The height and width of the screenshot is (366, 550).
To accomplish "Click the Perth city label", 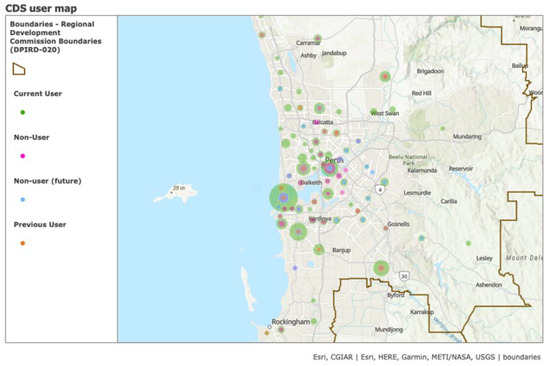I will click(334, 160).
